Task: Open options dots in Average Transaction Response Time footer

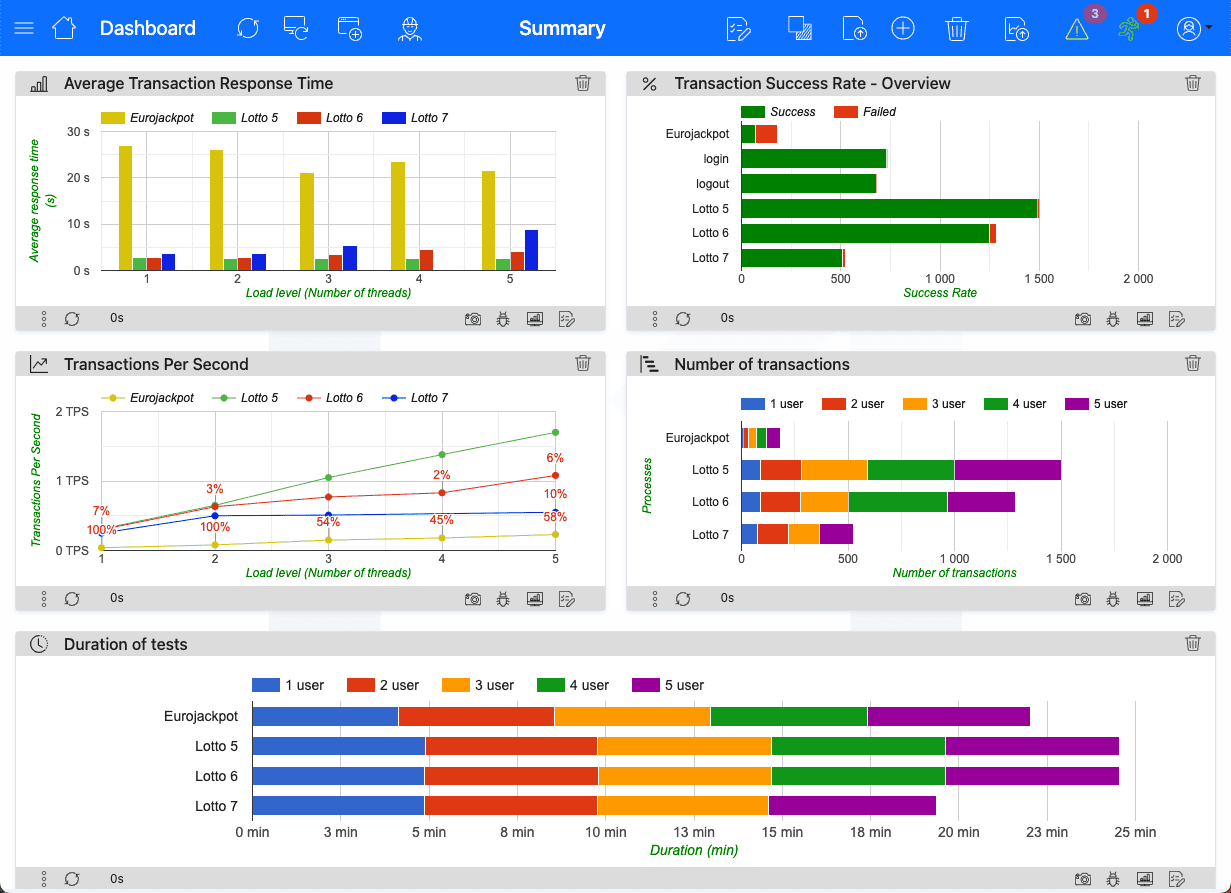Action: (44, 319)
